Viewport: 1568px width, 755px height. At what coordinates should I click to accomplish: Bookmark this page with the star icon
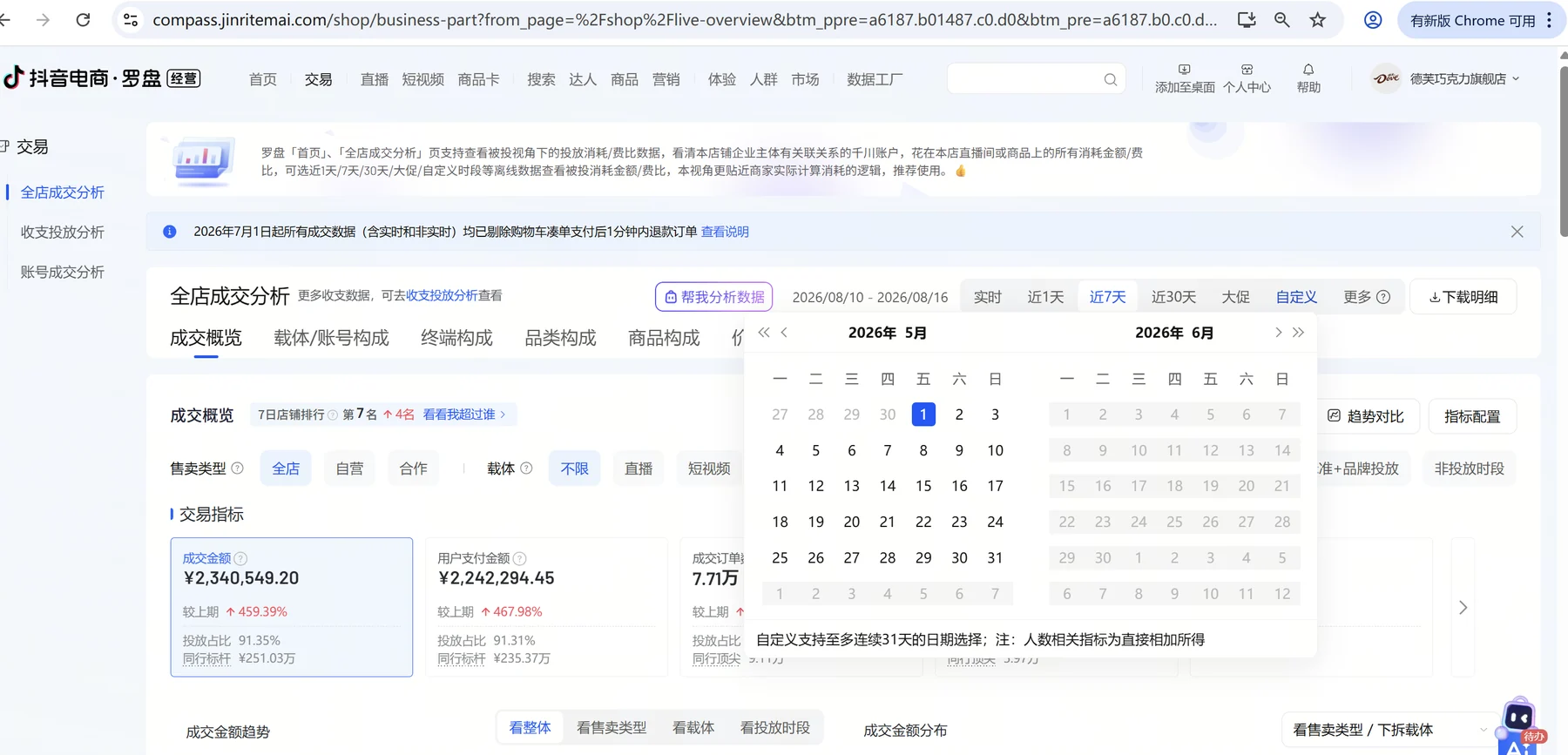[1318, 19]
